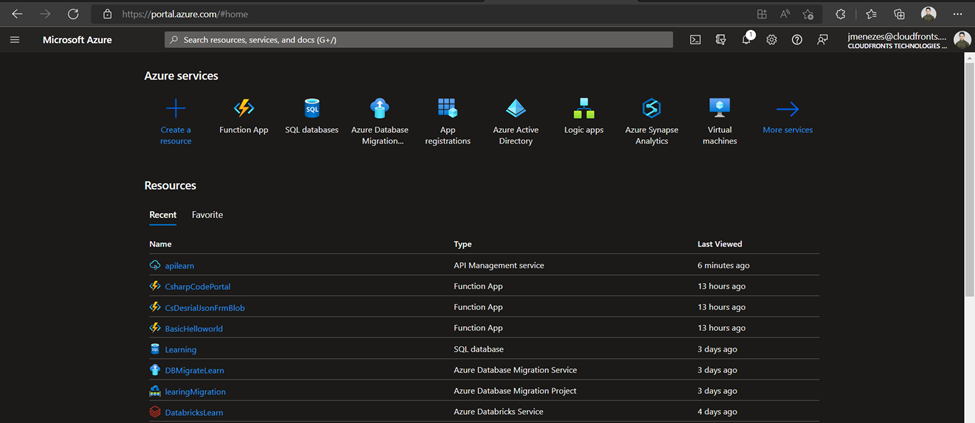Click the browser address bar URL

coord(186,14)
